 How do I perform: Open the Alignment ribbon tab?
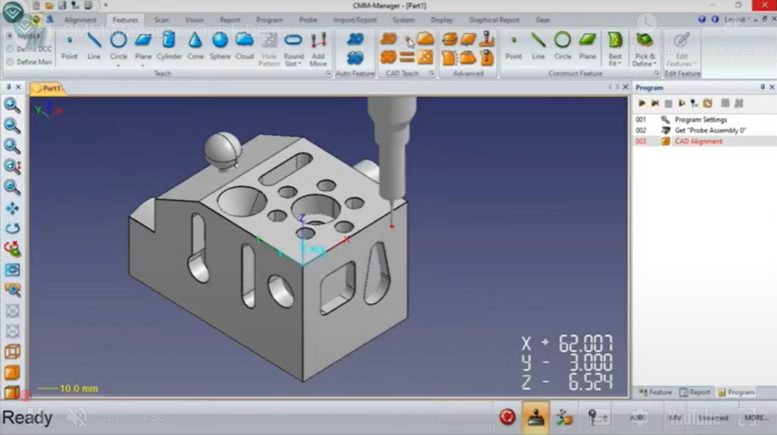pos(80,20)
